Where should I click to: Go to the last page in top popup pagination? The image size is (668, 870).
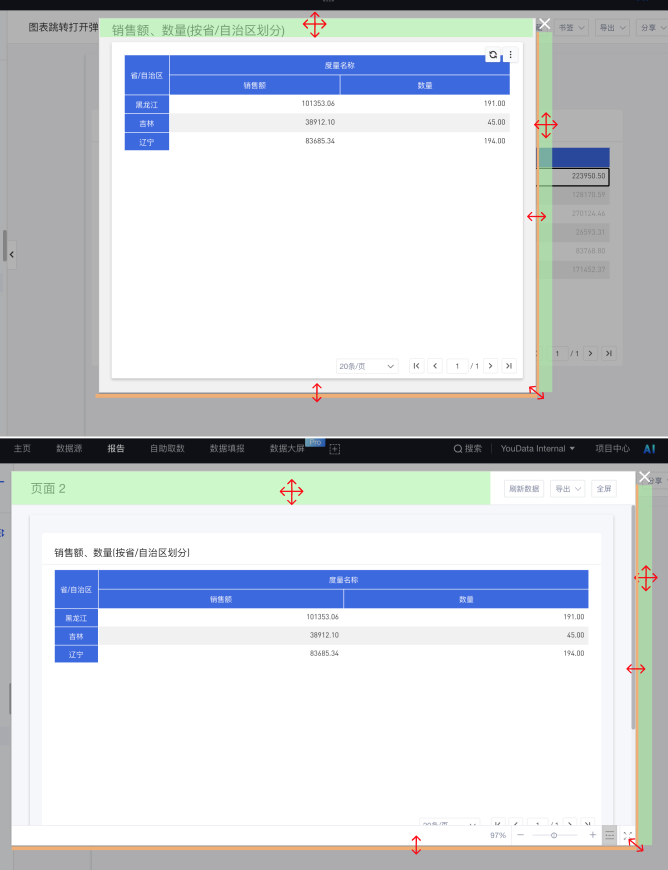509,366
